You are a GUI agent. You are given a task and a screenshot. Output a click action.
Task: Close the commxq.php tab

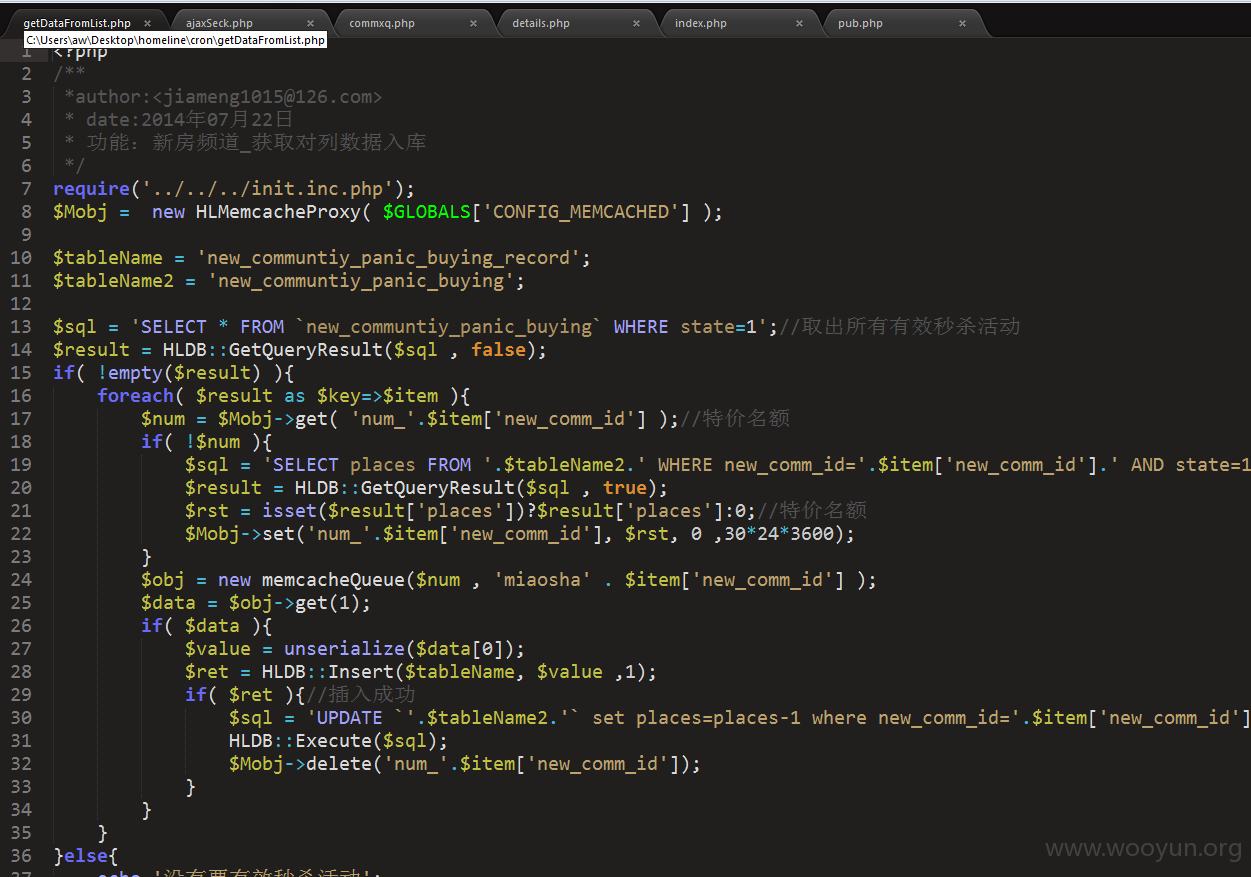pyautogui.click(x=474, y=23)
